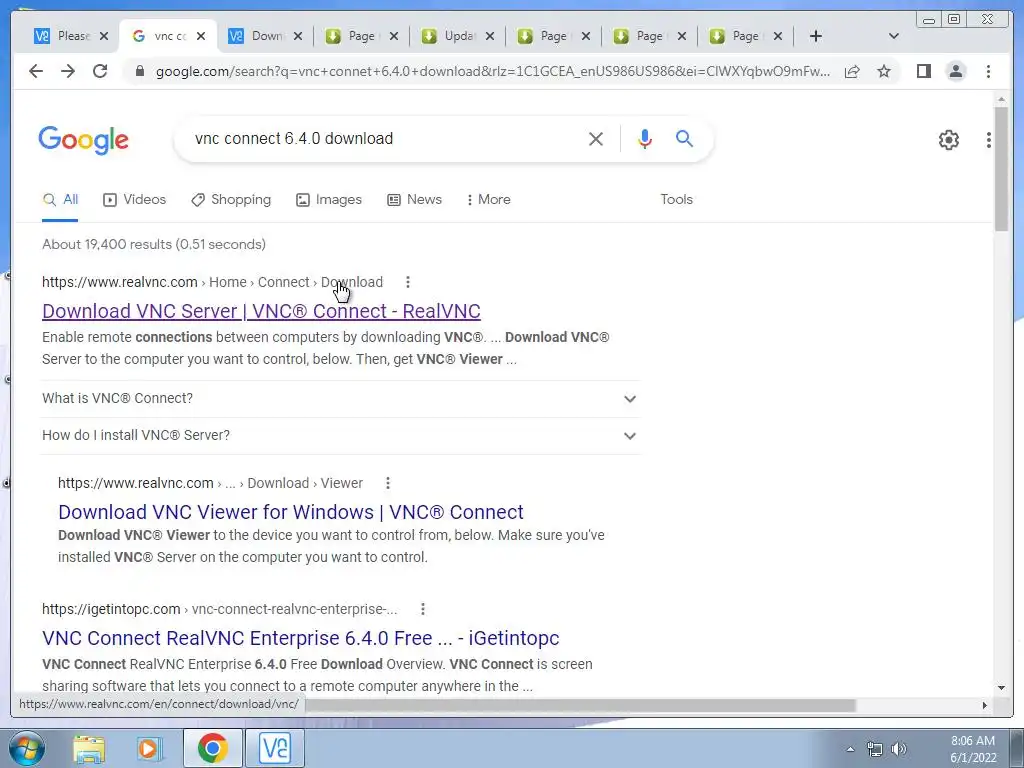Close the 'Down' VNC tab
The width and height of the screenshot is (1024, 768).
coord(298,36)
